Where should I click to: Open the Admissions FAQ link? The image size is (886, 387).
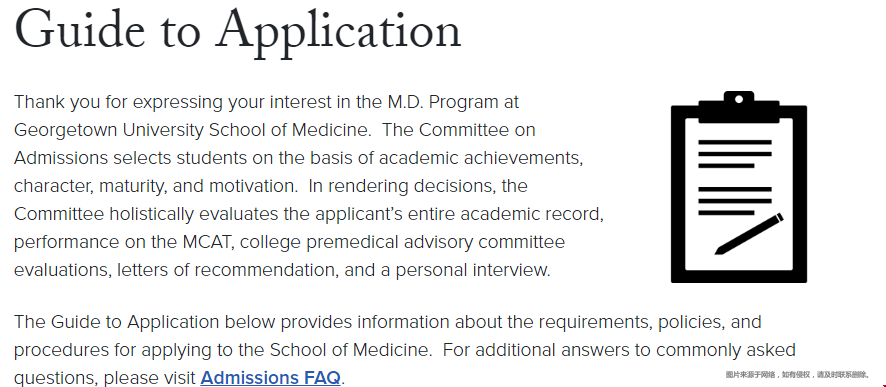click(x=271, y=377)
